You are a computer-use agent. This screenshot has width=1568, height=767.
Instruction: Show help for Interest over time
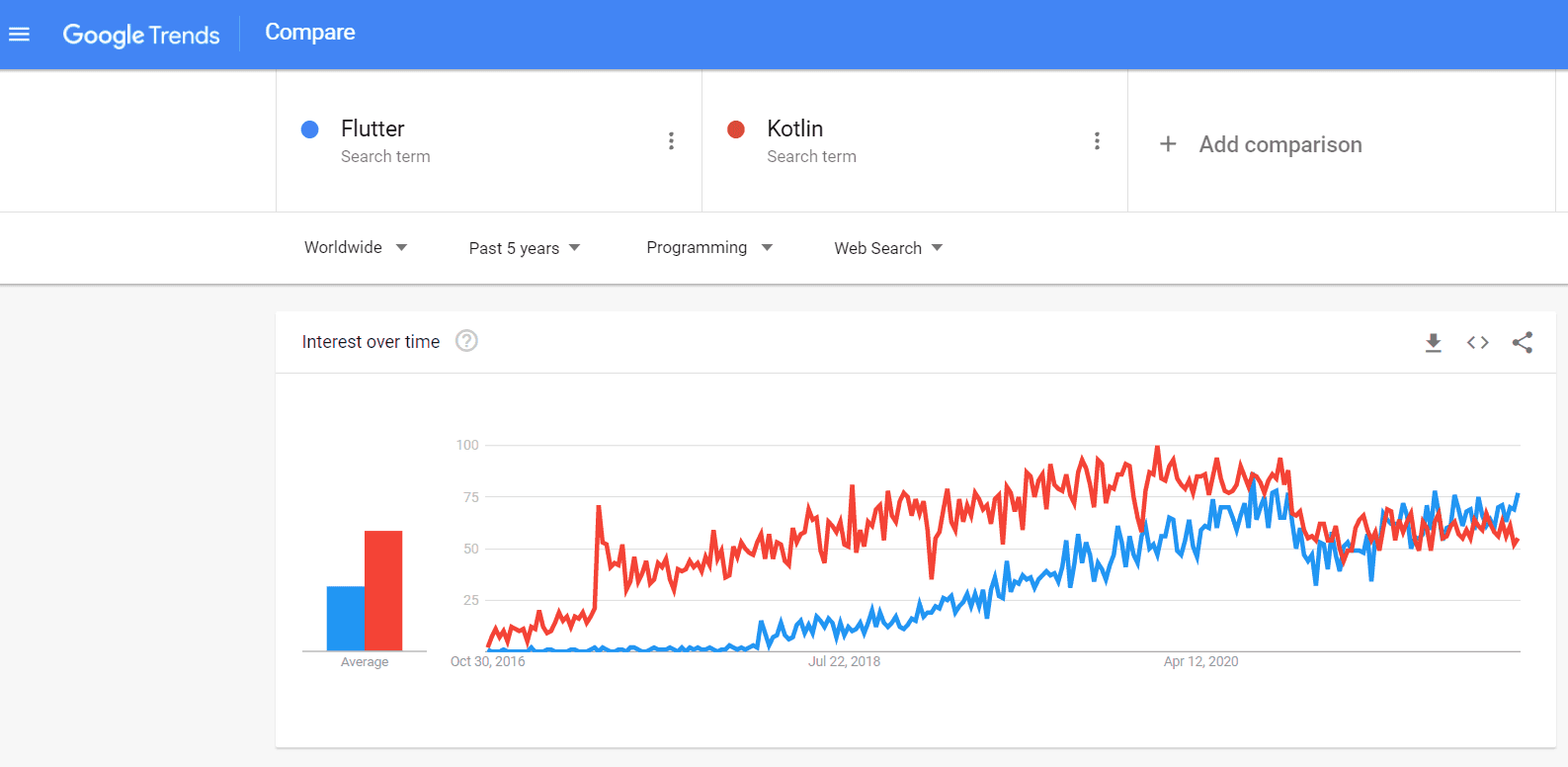coord(466,341)
